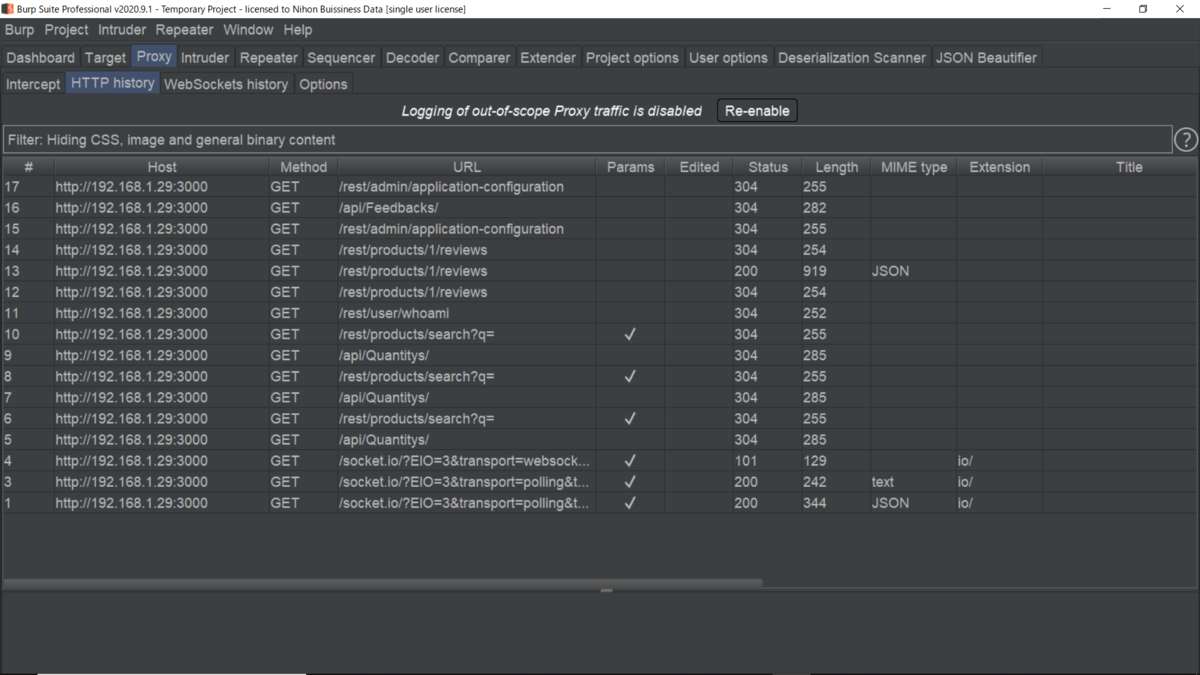Open the WebSockets history sub-tab

coord(226,84)
